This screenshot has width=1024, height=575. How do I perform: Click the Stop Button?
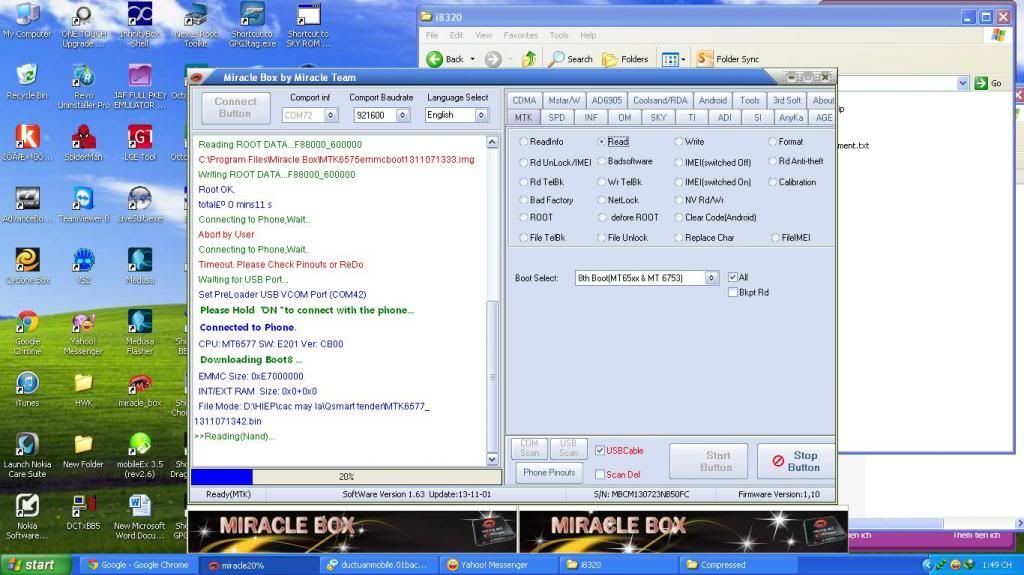[796, 461]
